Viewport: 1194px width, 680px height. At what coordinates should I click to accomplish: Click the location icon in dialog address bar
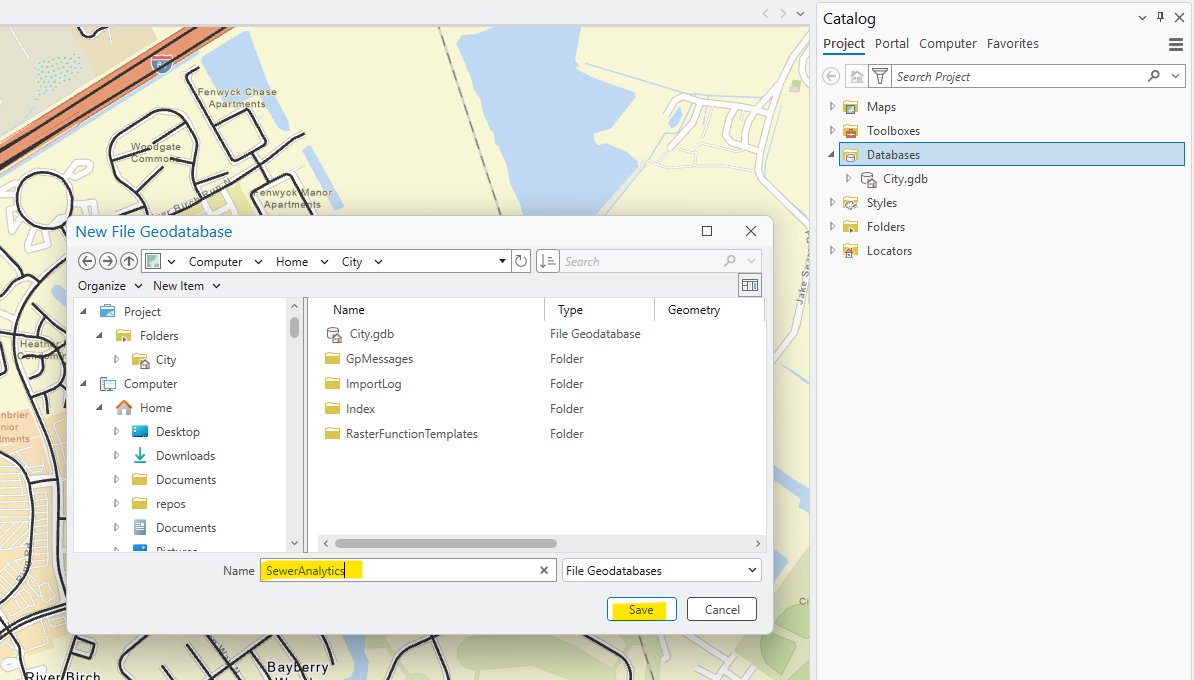[x=153, y=261]
